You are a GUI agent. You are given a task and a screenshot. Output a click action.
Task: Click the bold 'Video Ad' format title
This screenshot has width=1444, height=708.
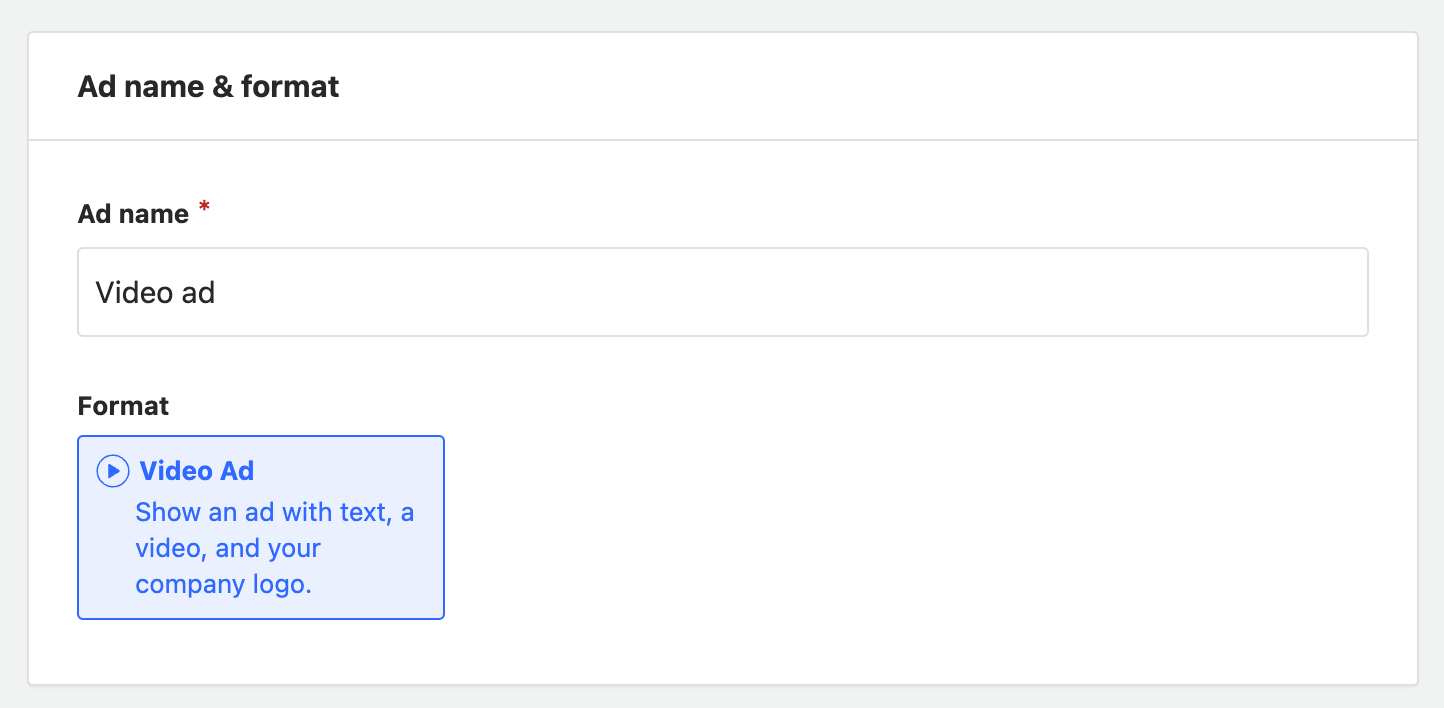[197, 470]
